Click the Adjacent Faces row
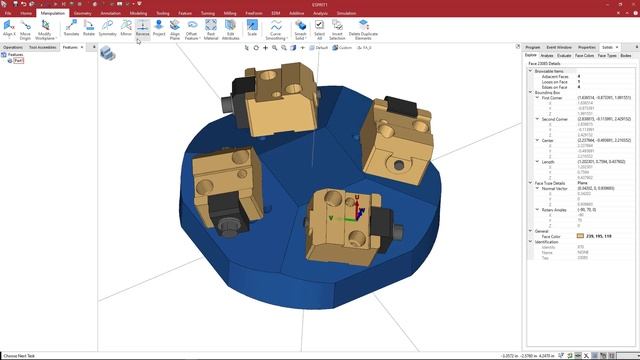Screen dimensions: 640x360 point(582,77)
